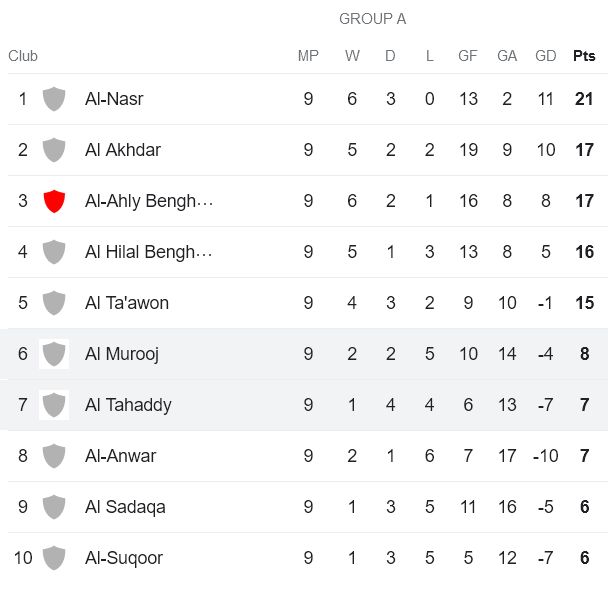Click Al Hilal Benghazi's shield crest icon
The image size is (608, 595).
point(54,252)
